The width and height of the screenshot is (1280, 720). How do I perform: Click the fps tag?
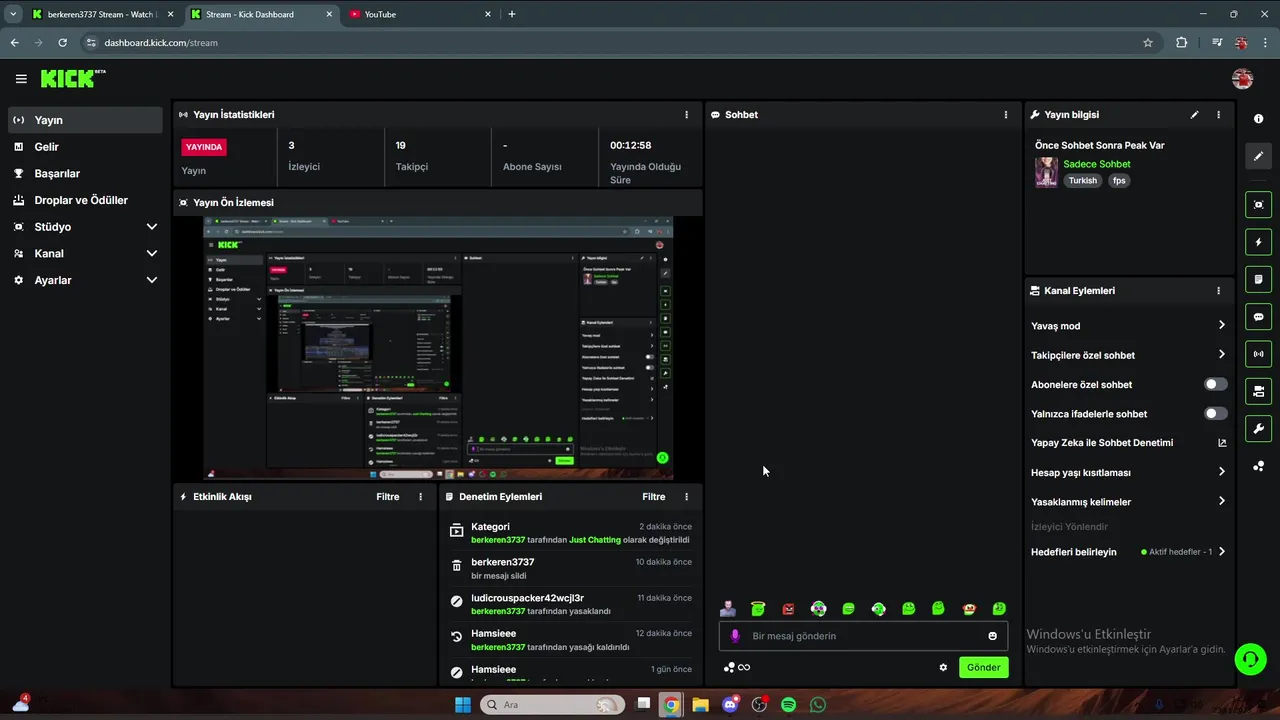1119,181
